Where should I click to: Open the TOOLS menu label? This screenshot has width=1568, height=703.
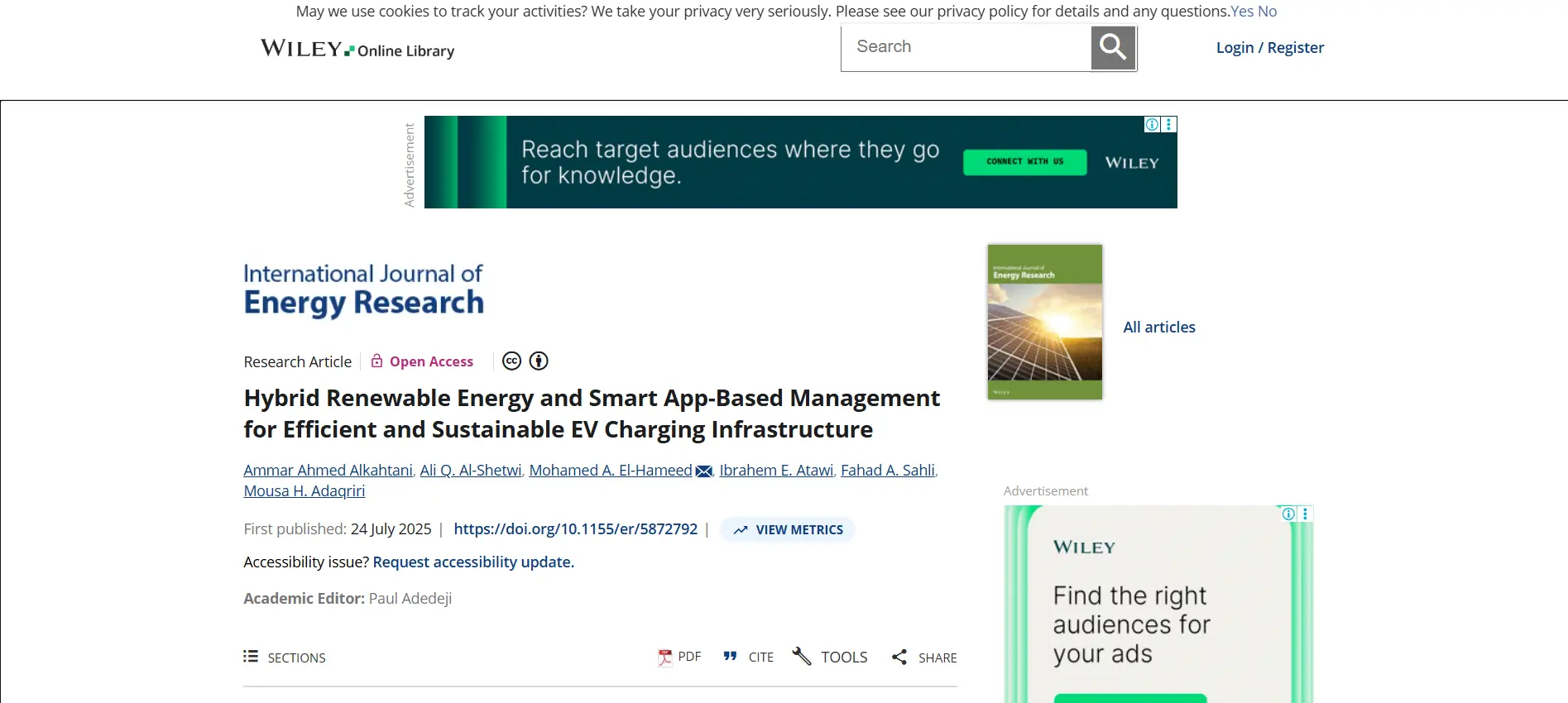[844, 658]
